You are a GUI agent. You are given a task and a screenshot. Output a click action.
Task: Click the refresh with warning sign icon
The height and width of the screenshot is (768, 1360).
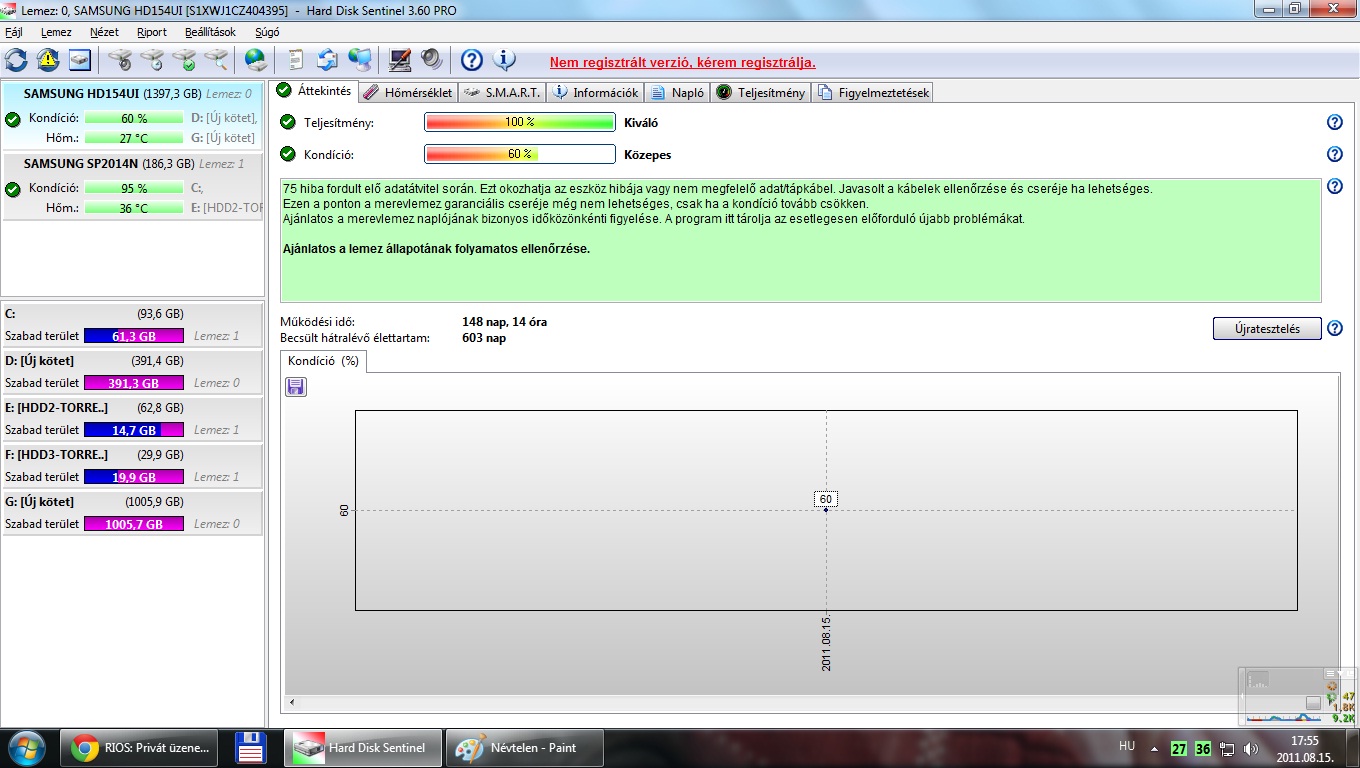(48, 60)
